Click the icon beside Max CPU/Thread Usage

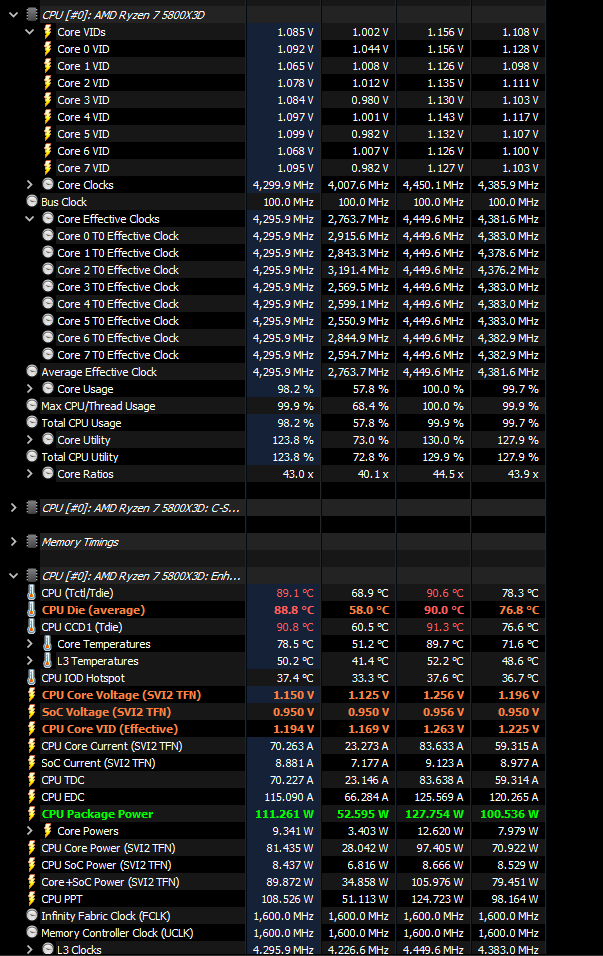[32, 405]
